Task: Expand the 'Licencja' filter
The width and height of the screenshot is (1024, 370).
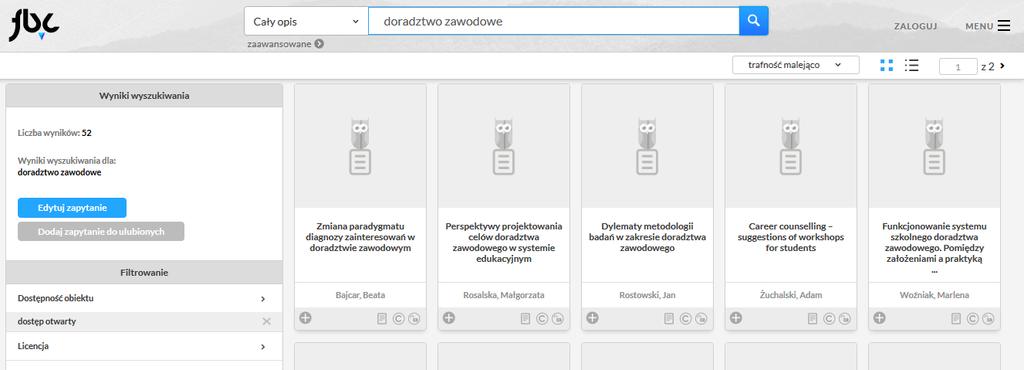Action: click(x=144, y=347)
